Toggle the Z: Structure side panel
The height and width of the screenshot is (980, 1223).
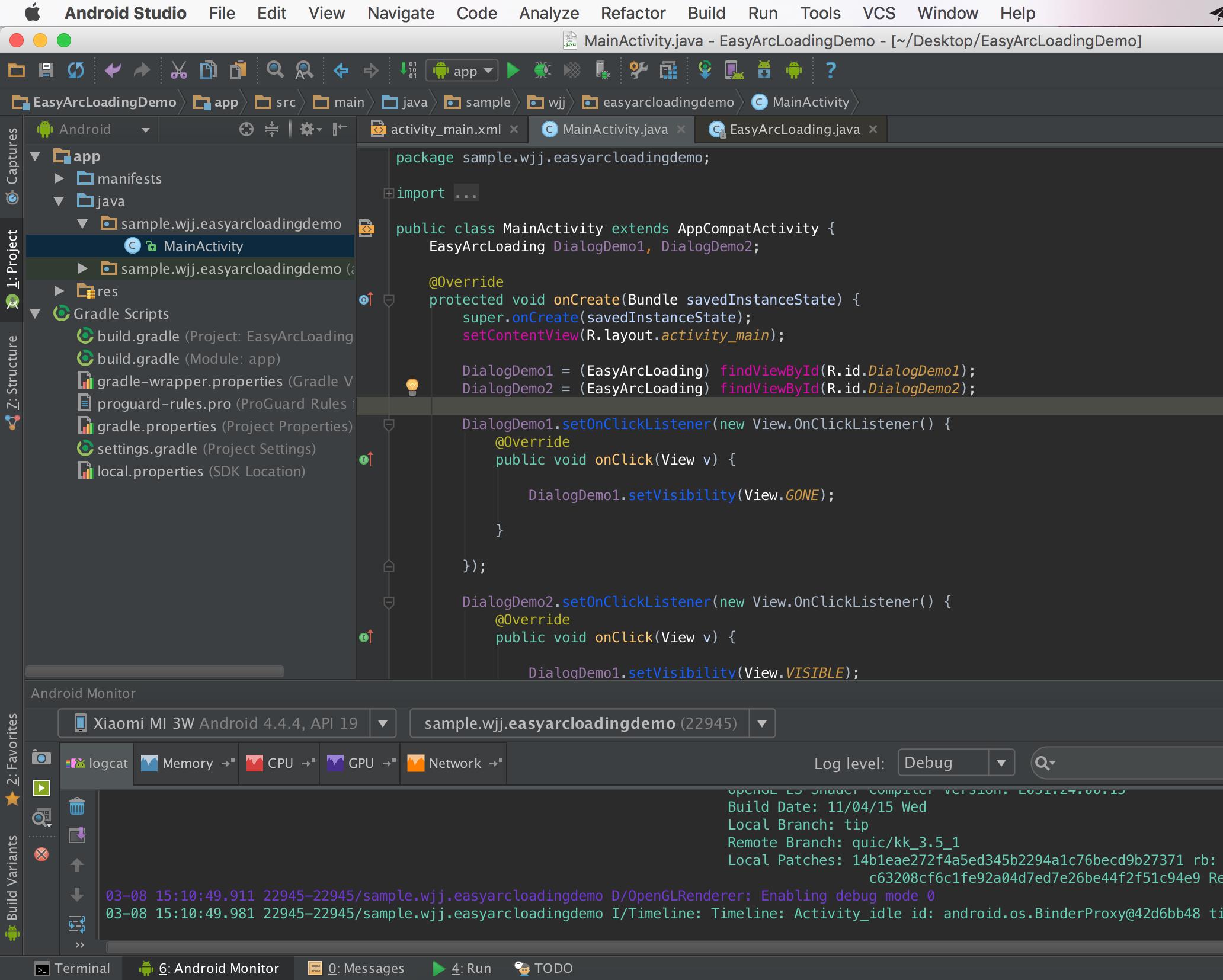pos(12,383)
